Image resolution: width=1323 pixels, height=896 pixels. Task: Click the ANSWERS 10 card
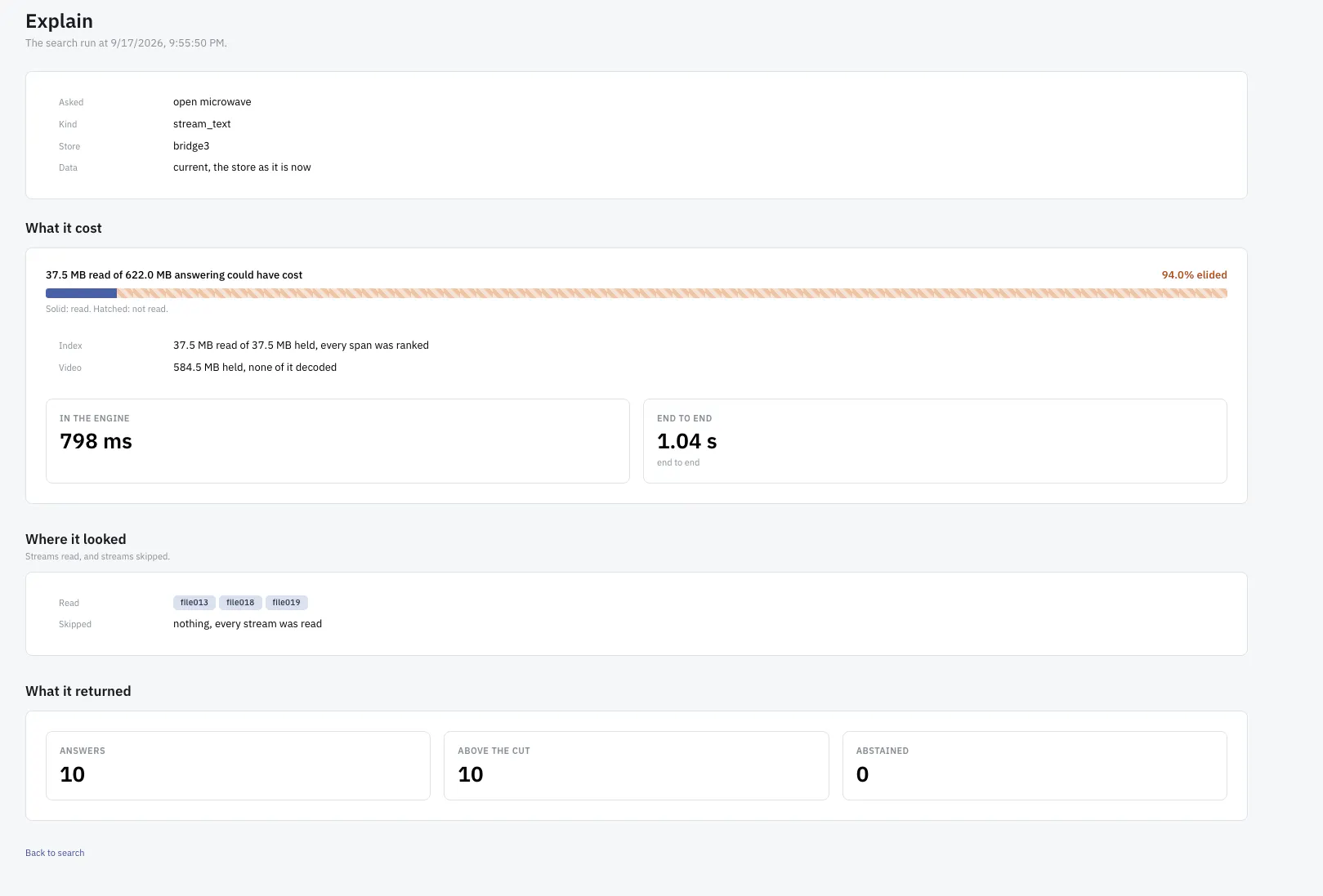(x=238, y=765)
